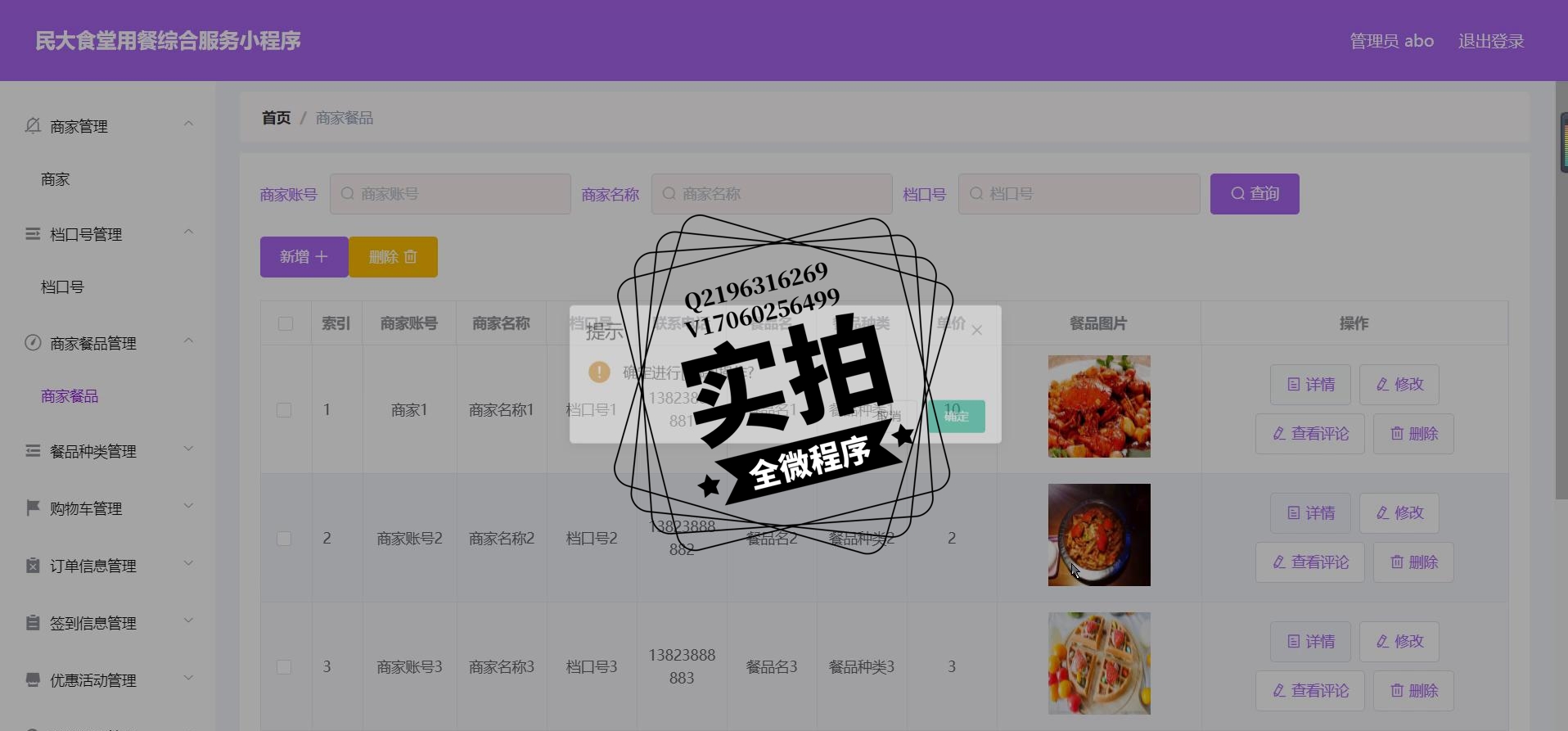Open the 餐品种类管理 menu
Image resolution: width=1568 pixels, height=731 pixels.
coord(108,451)
